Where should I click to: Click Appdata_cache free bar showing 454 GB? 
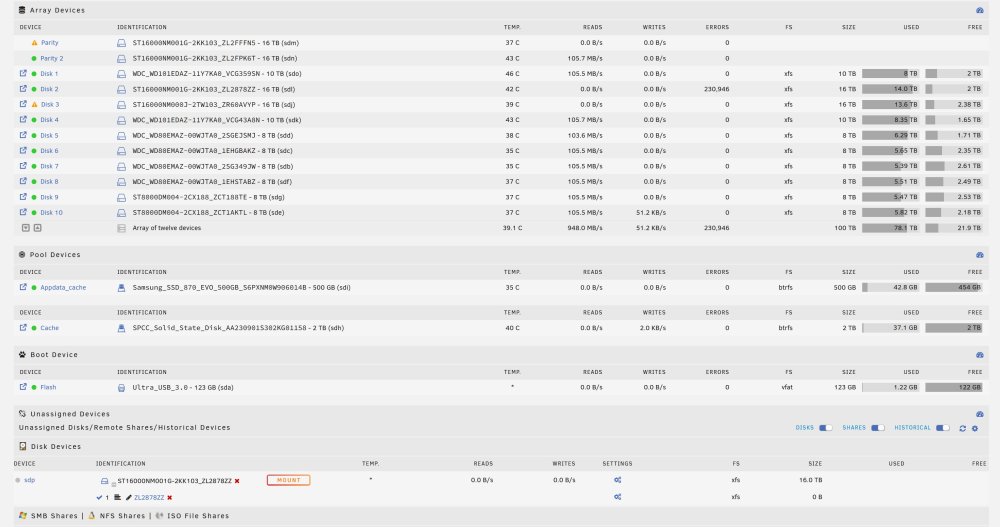(x=953, y=287)
